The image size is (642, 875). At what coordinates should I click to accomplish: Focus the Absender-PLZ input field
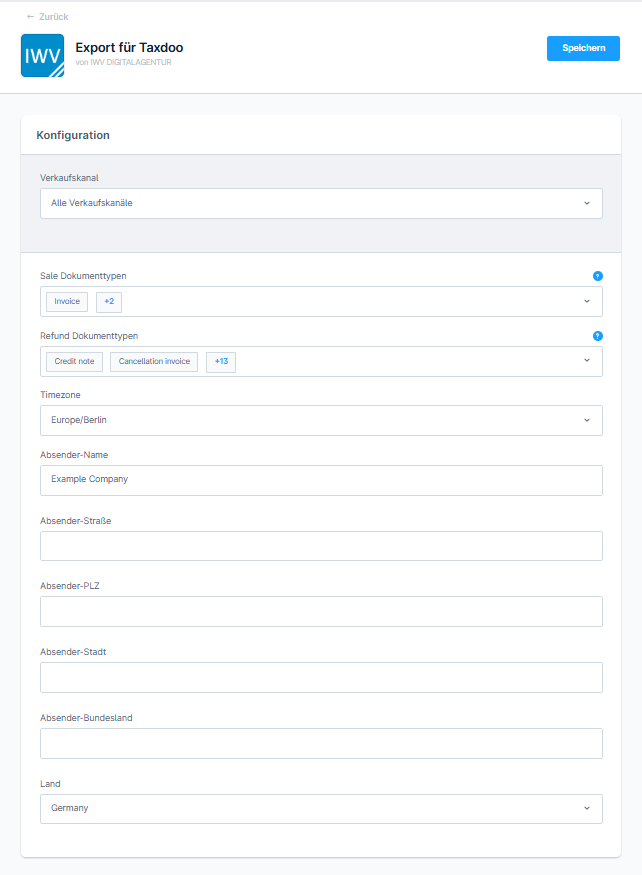pos(321,612)
